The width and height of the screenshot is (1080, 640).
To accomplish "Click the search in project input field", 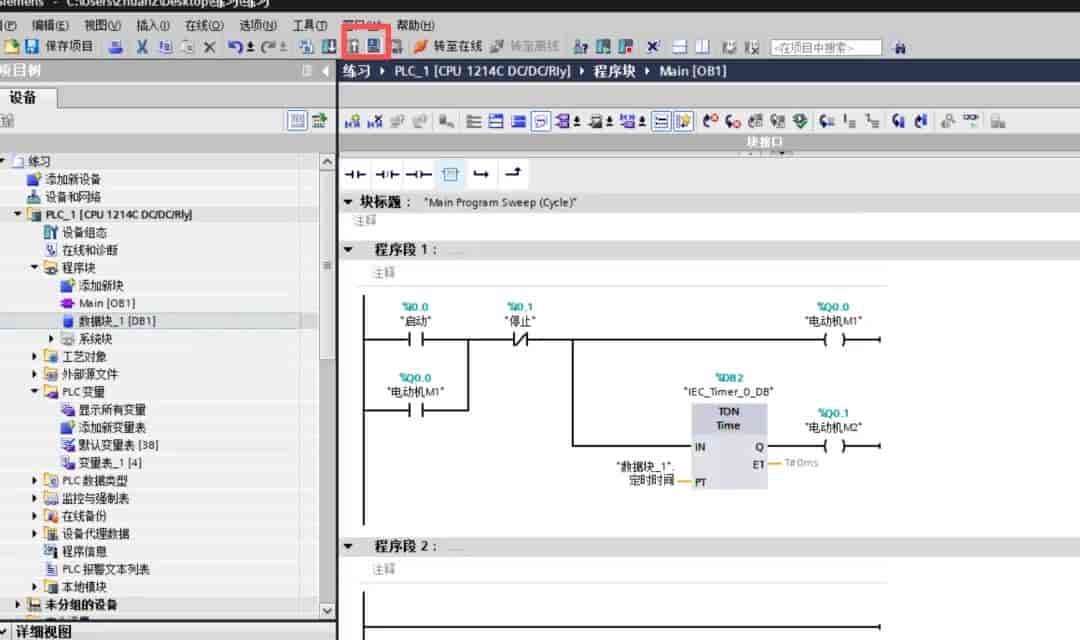I will [x=826, y=48].
